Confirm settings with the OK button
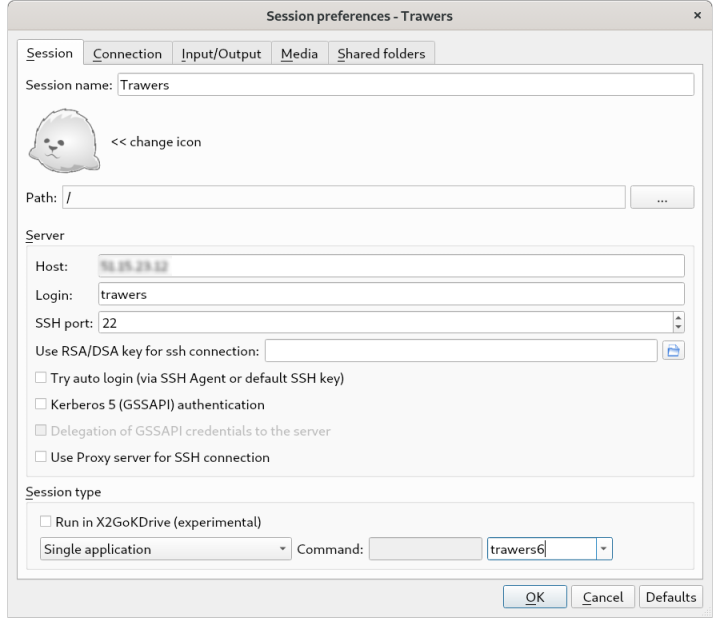Image resolution: width=720 pixels, height=625 pixels. pos(535,597)
